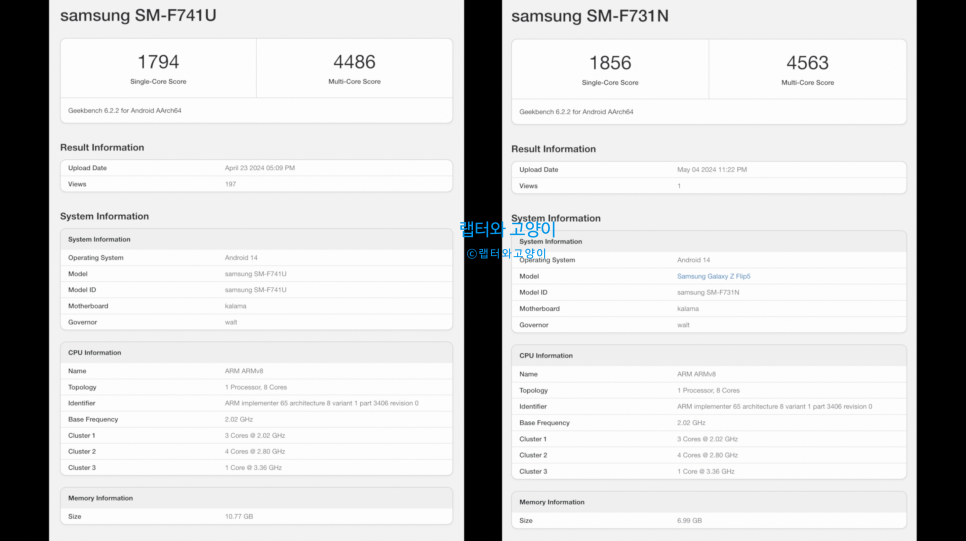Click the Result Information heading in SM-F731N panel
The width and height of the screenshot is (966, 541).
coord(553,149)
